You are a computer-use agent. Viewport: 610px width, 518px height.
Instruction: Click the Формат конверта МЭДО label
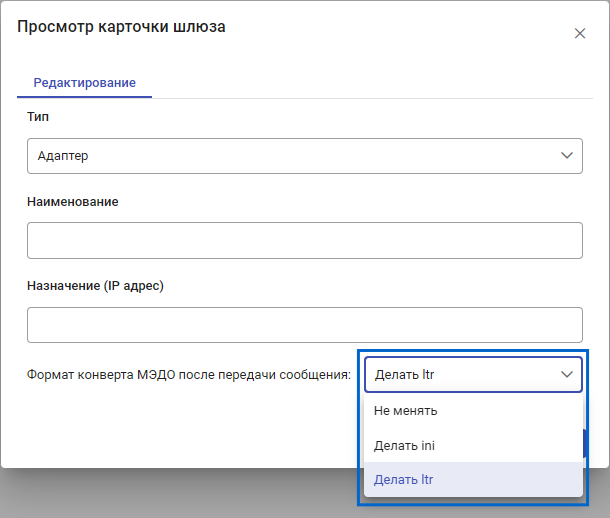click(189, 374)
